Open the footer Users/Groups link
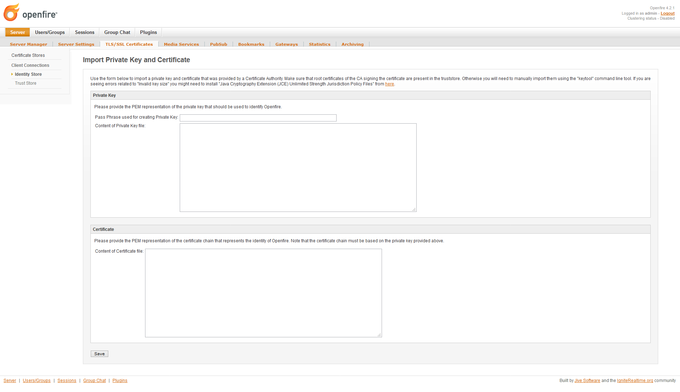 (36, 381)
